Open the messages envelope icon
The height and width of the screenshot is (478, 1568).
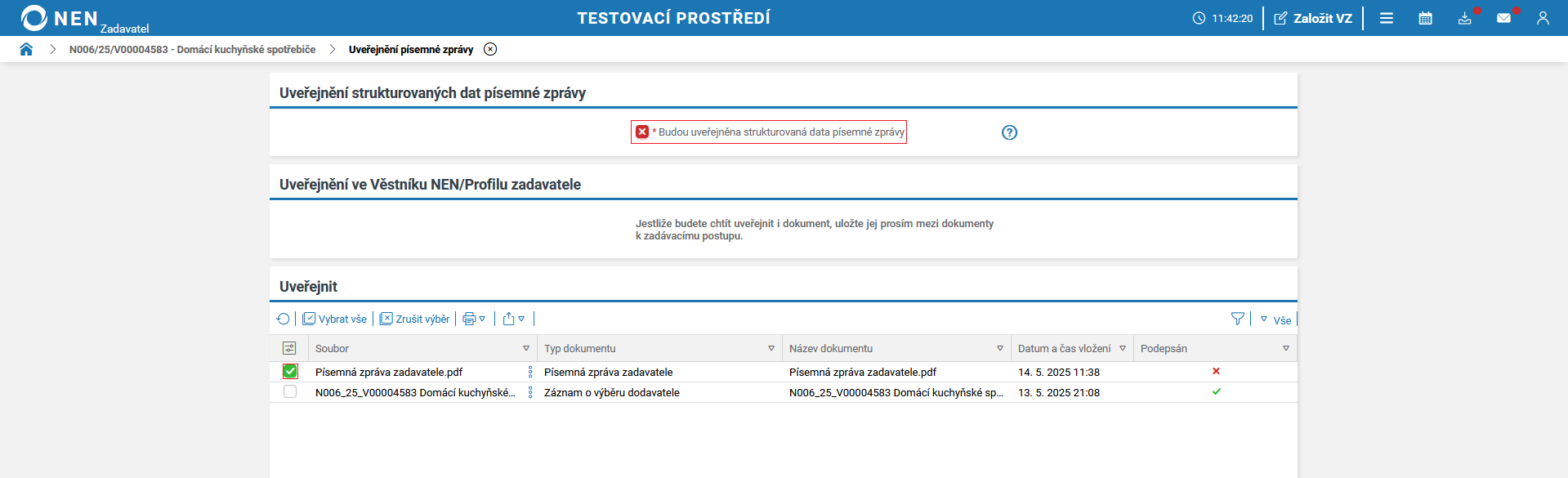click(1504, 18)
